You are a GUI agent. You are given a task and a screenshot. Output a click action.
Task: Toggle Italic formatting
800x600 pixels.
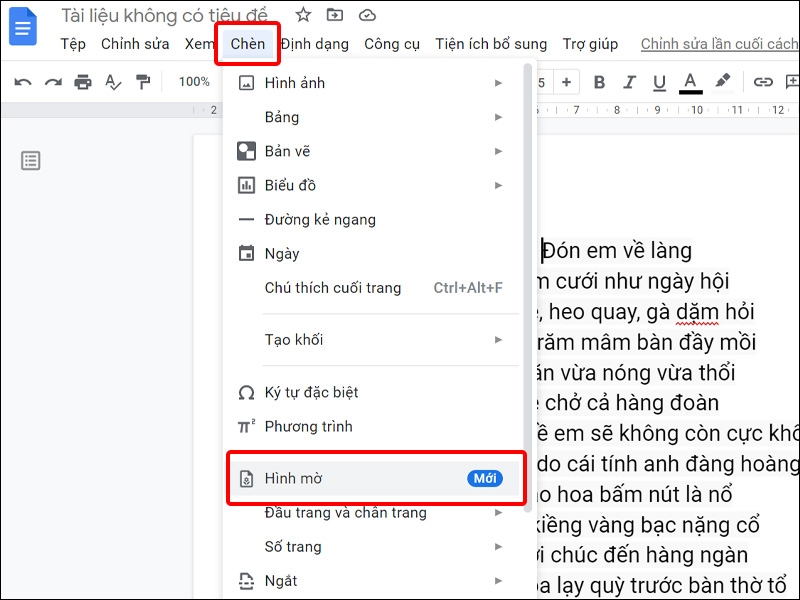[x=630, y=82]
